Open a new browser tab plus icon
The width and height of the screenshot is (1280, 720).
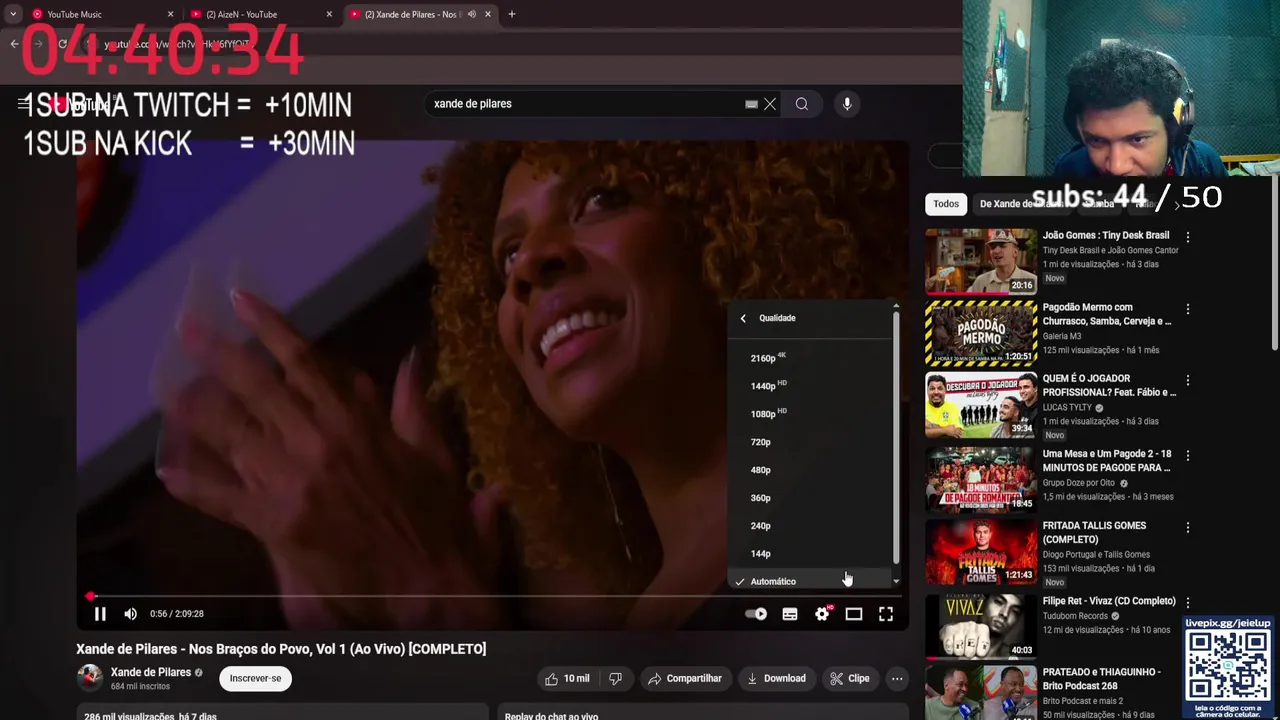point(511,14)
